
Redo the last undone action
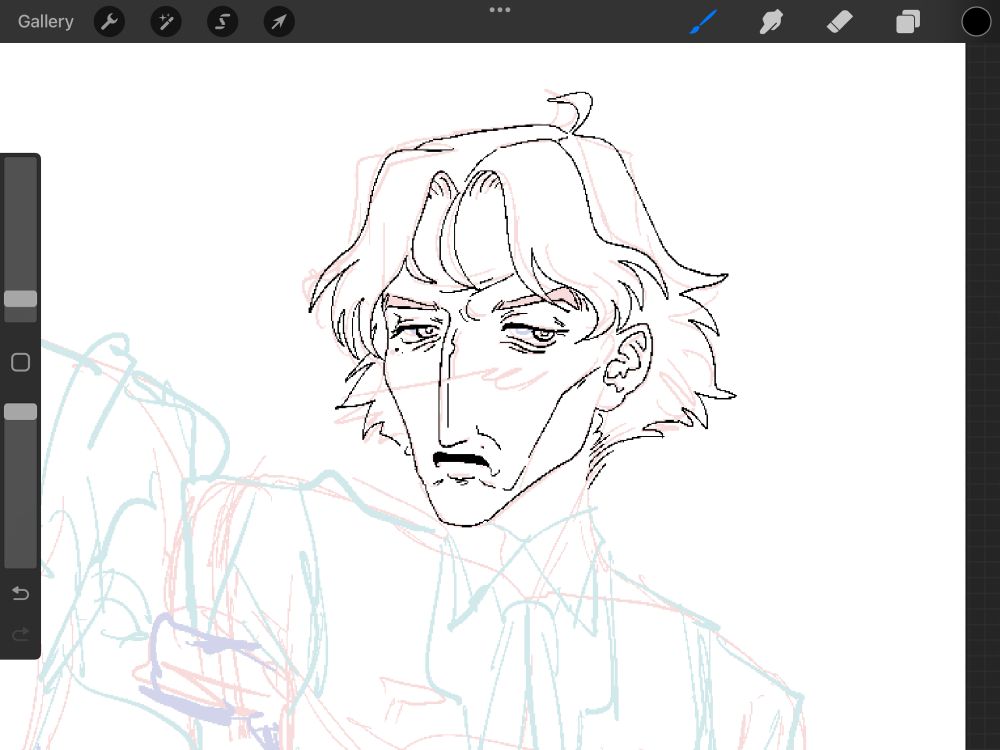pos(20,634)
